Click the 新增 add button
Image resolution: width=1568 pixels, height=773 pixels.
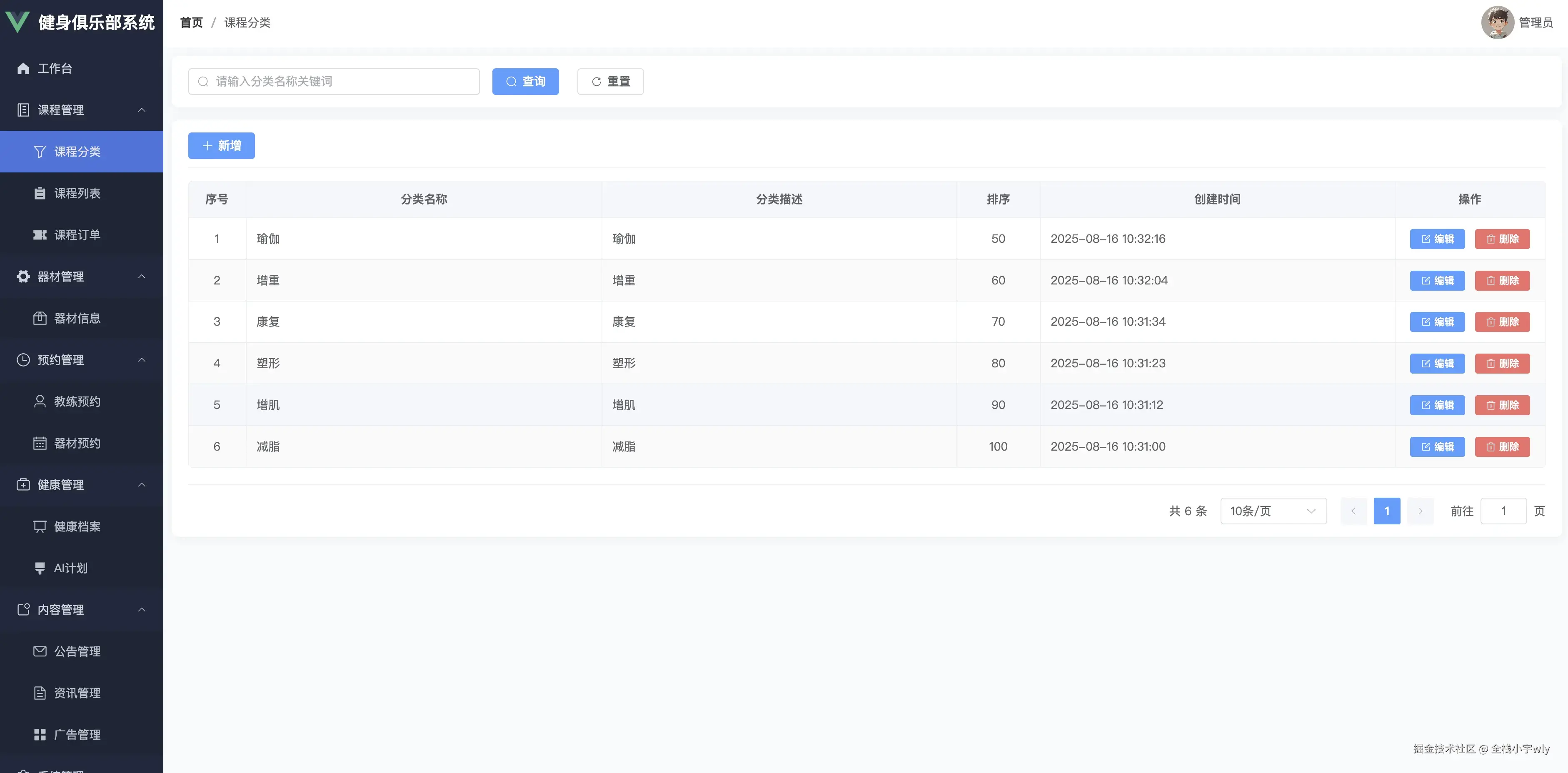(x=221, y=146)
